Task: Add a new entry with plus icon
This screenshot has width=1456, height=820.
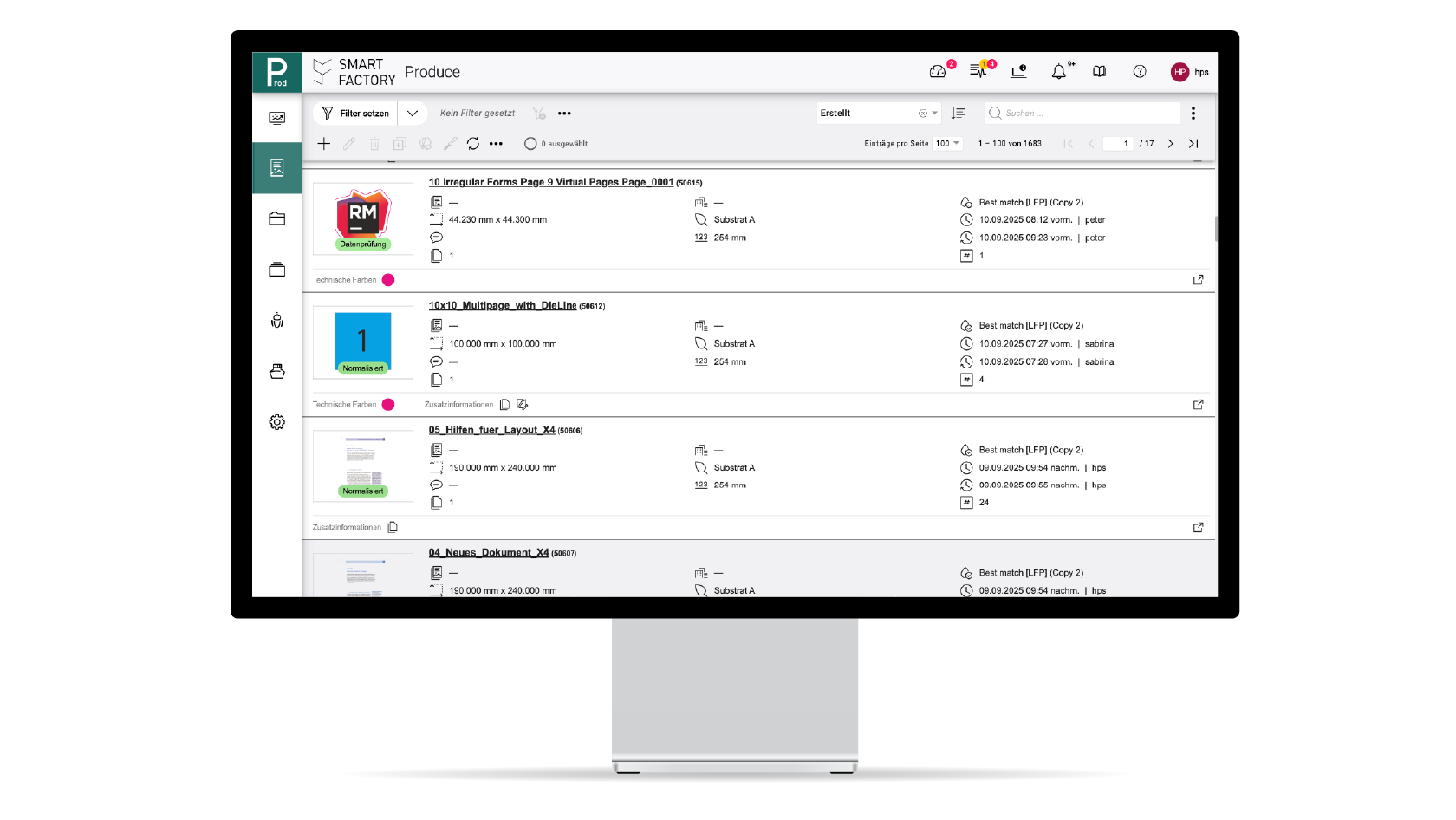Action: 324,144
